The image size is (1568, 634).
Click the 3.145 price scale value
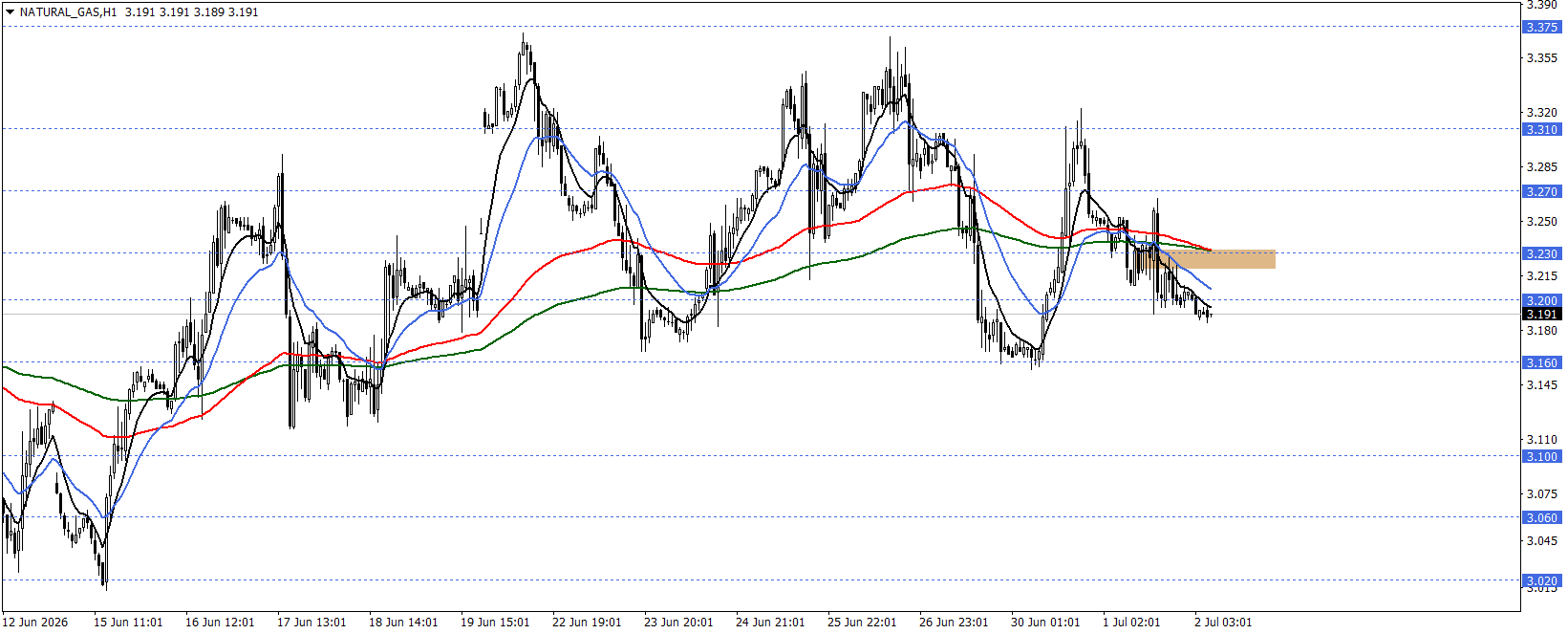(1541, 385)
